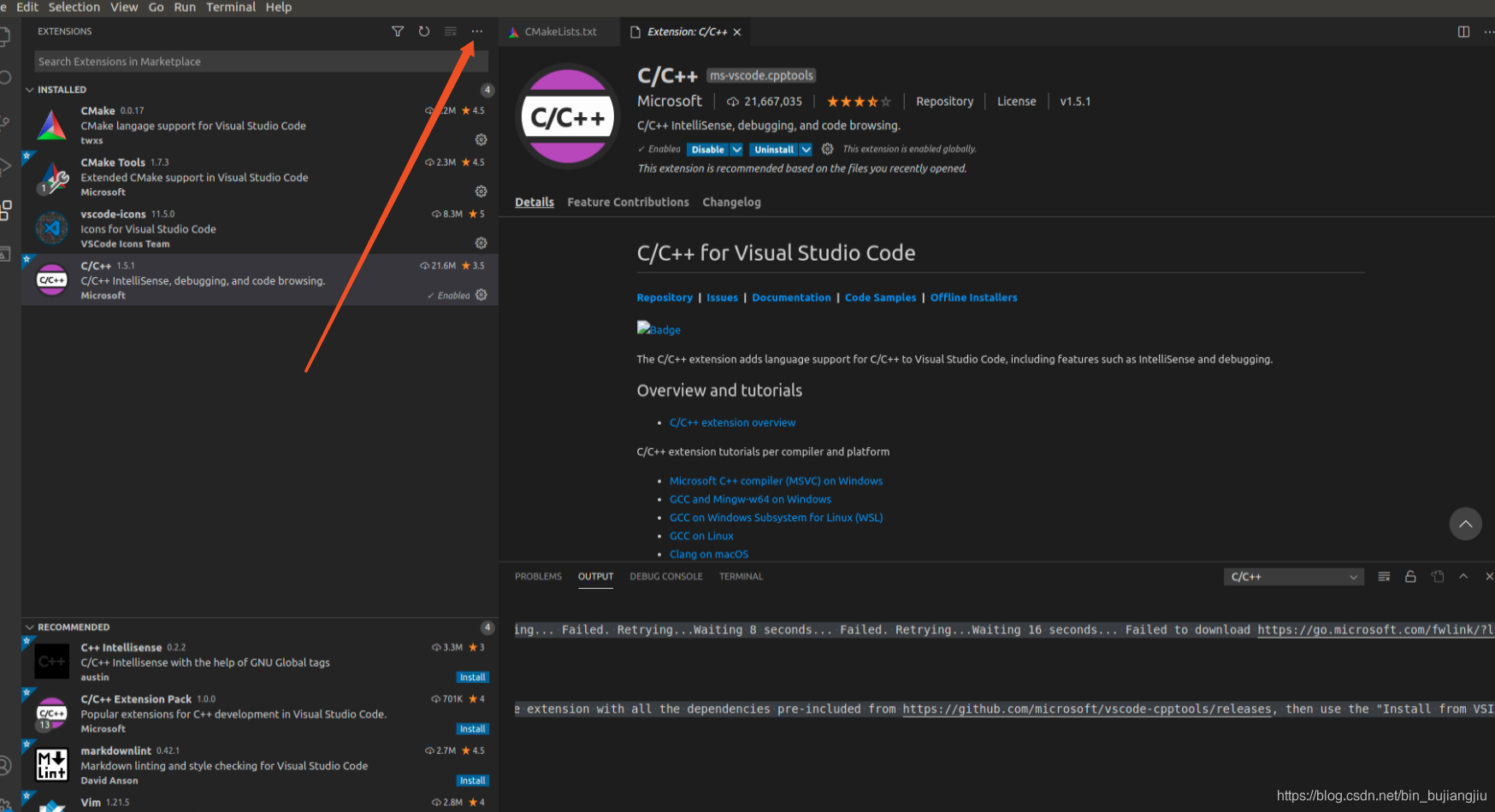
Task: Open manage gear for CMake extension
Action: (482, 139)
